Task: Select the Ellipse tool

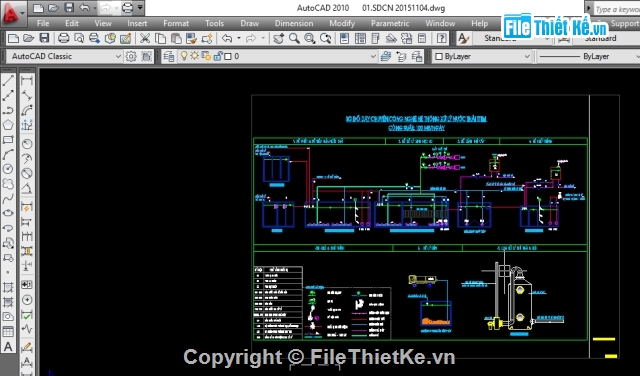Action: point(8,213)
